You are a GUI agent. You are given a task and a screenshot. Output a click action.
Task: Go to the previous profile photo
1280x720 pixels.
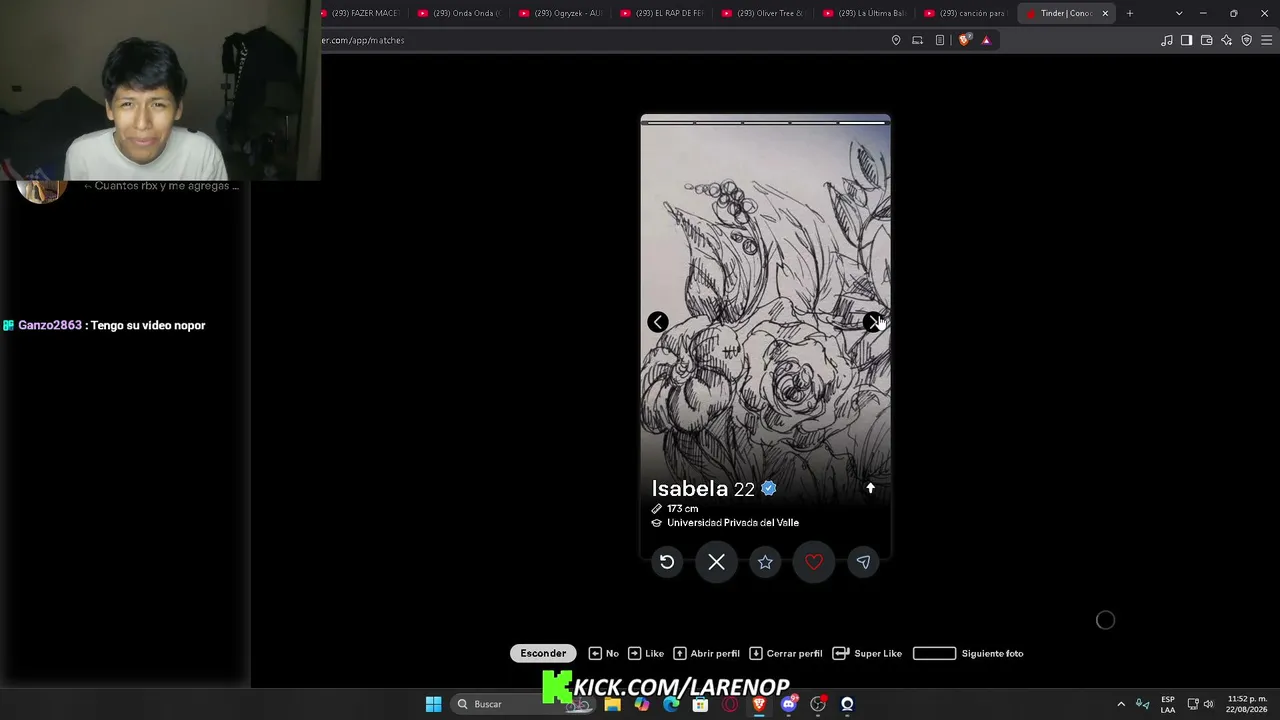[657, 322]
